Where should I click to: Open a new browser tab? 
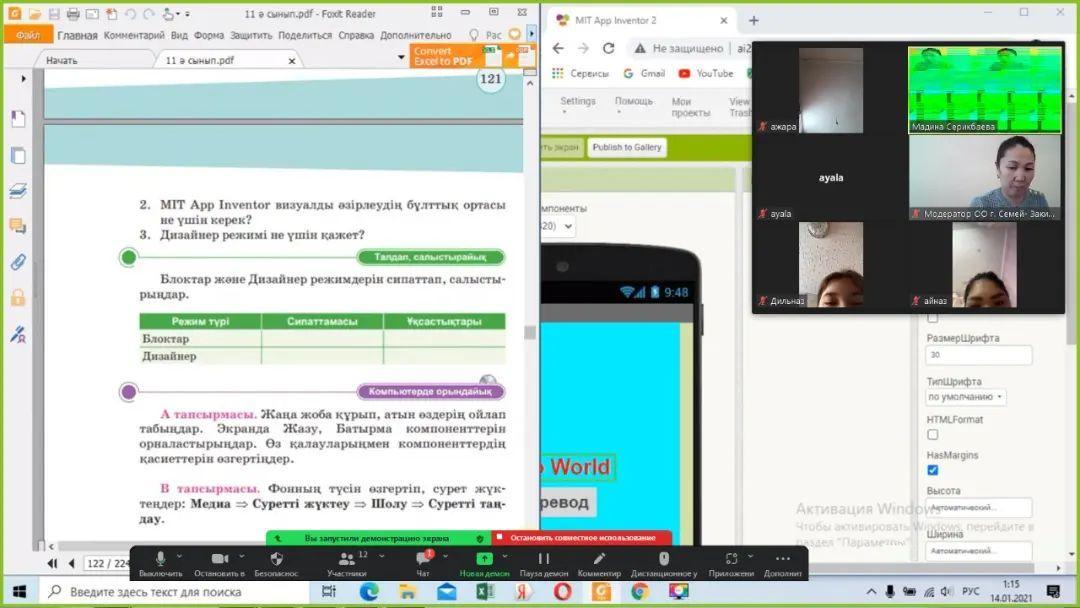pos(754,21)
